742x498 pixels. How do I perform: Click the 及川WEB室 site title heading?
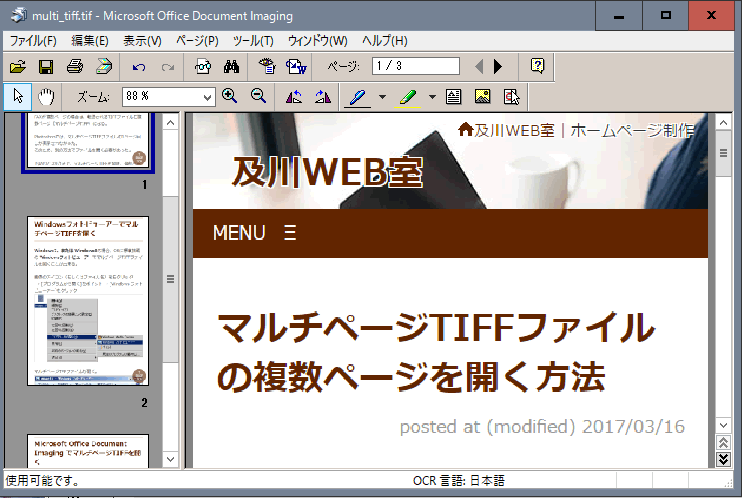[327, 172]
